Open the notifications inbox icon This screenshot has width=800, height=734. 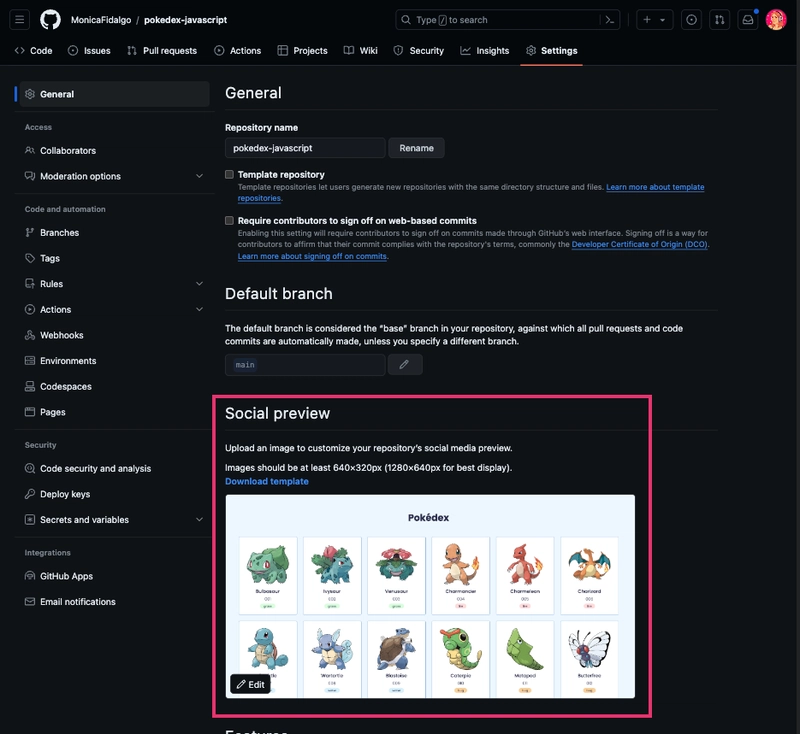click(x=747, y=20)
